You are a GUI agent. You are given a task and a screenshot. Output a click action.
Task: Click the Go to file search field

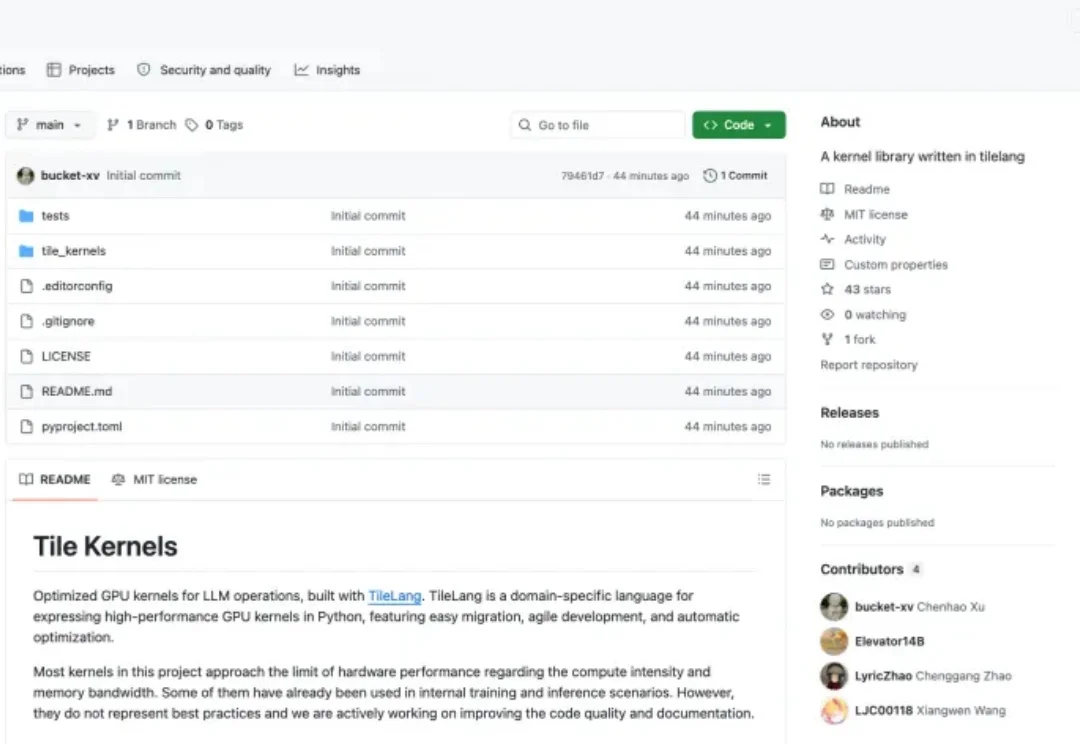(x=598, y=125)
